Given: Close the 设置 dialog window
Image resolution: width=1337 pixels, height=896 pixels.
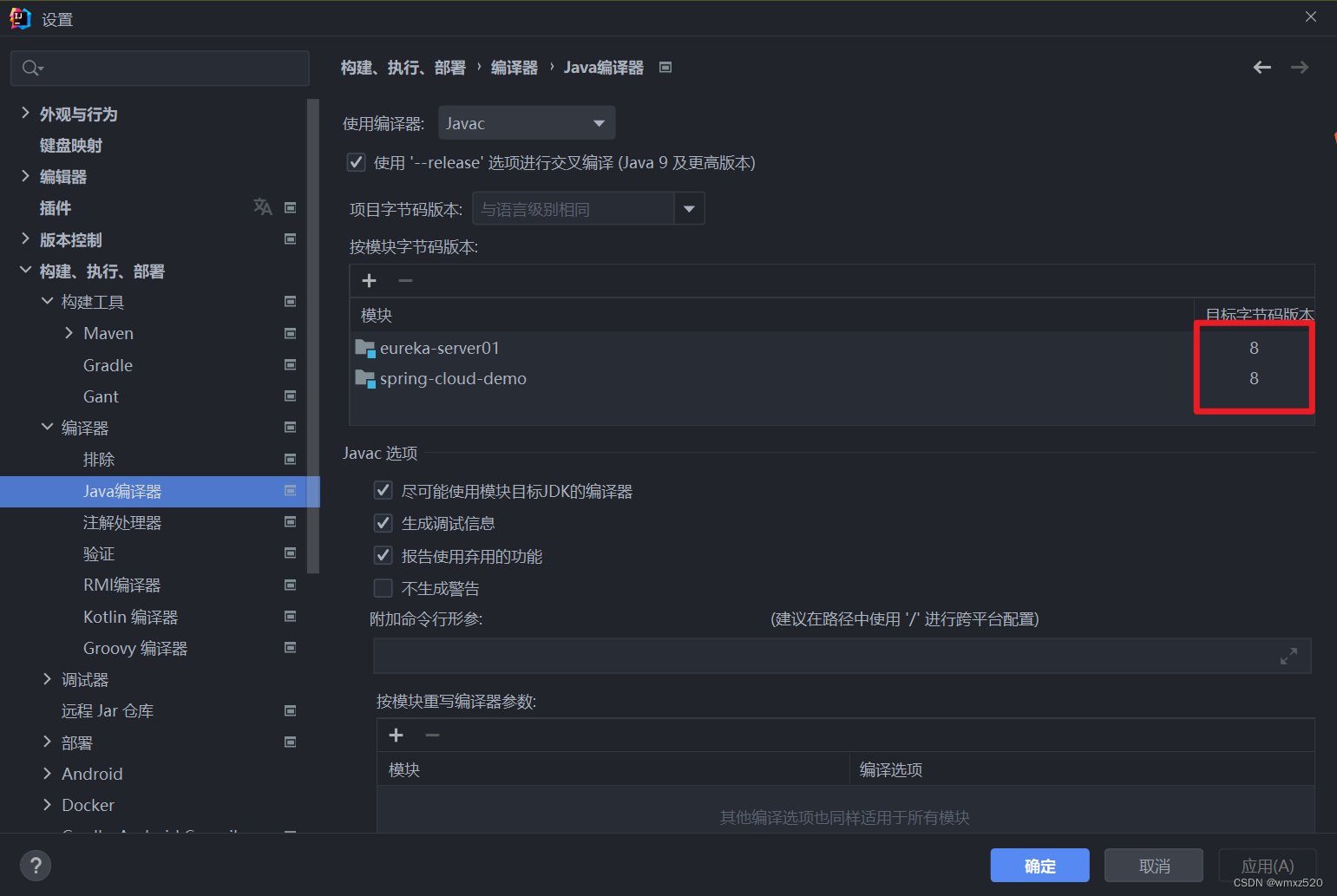Looking at the screenshot, I should (1311, 16).
